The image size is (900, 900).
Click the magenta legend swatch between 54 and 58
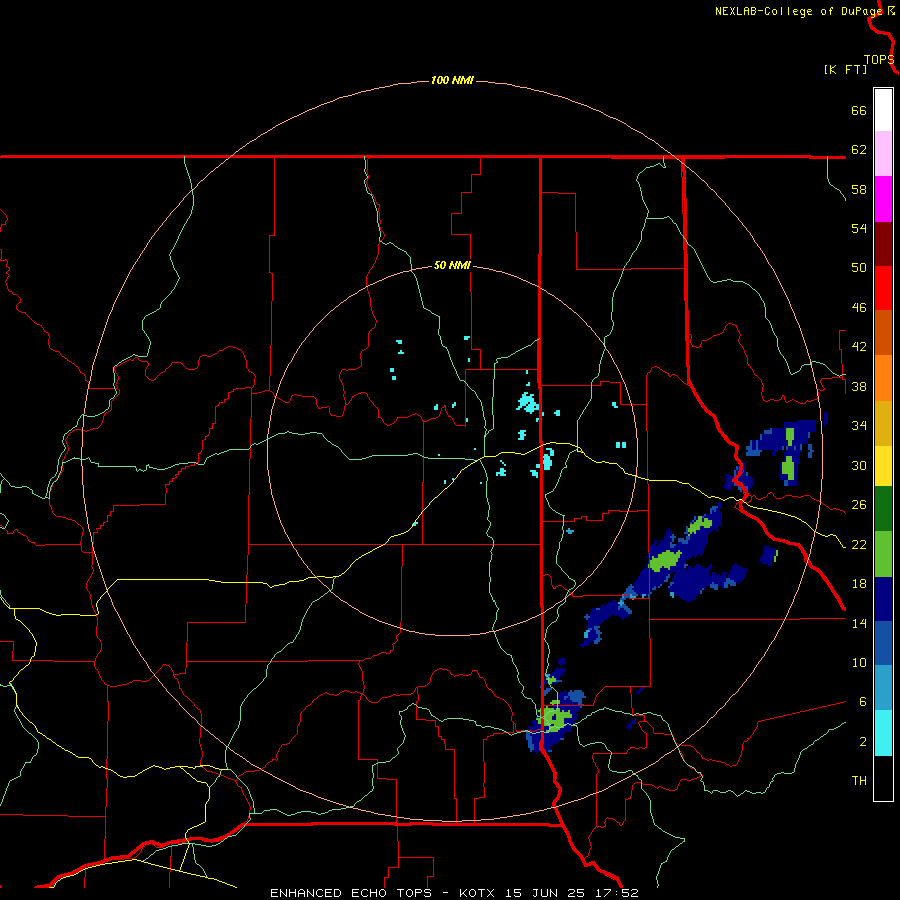[883, 199]
